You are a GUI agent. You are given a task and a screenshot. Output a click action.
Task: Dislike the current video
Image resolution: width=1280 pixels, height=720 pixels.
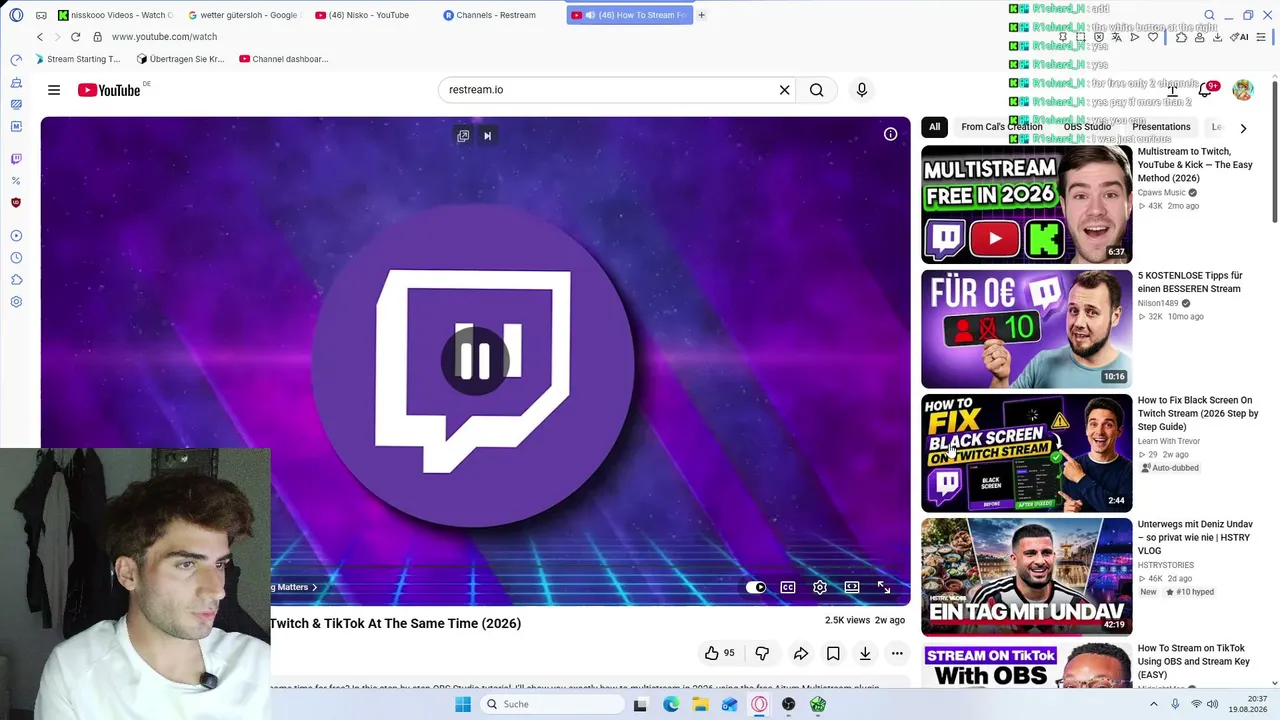(762, 653)
